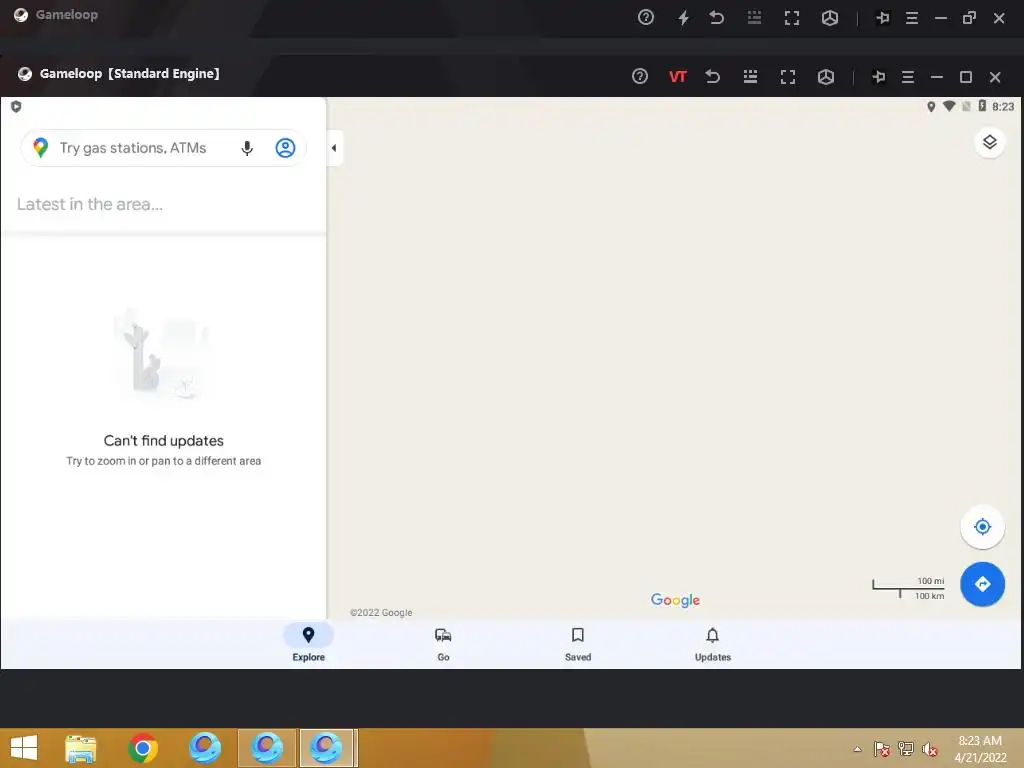Click 'Latest in the area...' heading
Screen dimensions: 1024x768
90,204
